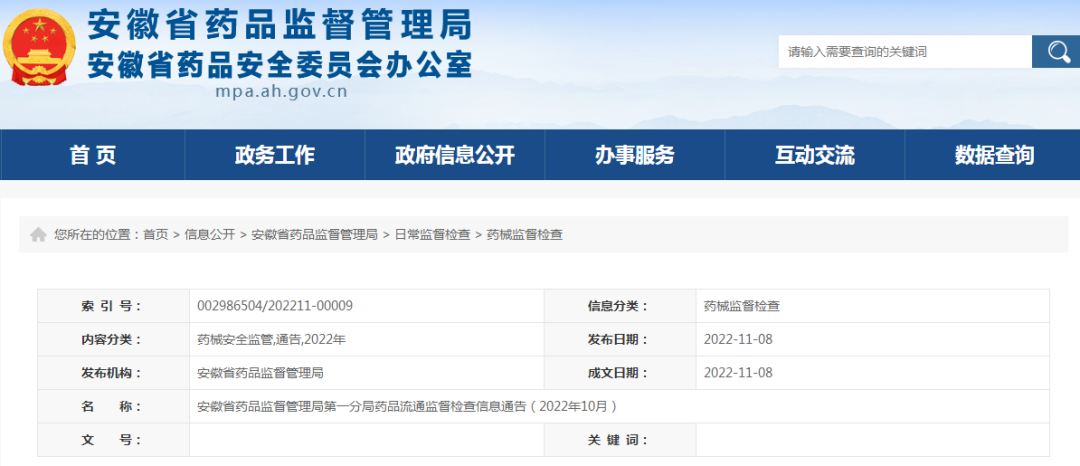Viewport: 1080px width, 466px height.
Task: Click 药械监督检查 in the 信息分类 row
Action: pos(742,306)
